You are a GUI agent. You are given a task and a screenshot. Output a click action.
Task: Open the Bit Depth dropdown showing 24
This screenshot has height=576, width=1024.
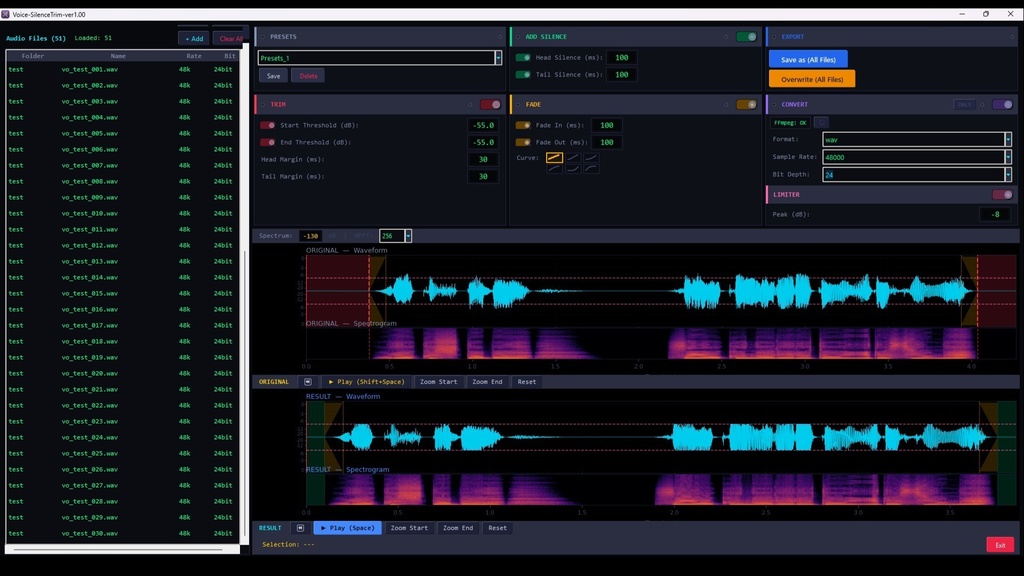point(1008,174)
